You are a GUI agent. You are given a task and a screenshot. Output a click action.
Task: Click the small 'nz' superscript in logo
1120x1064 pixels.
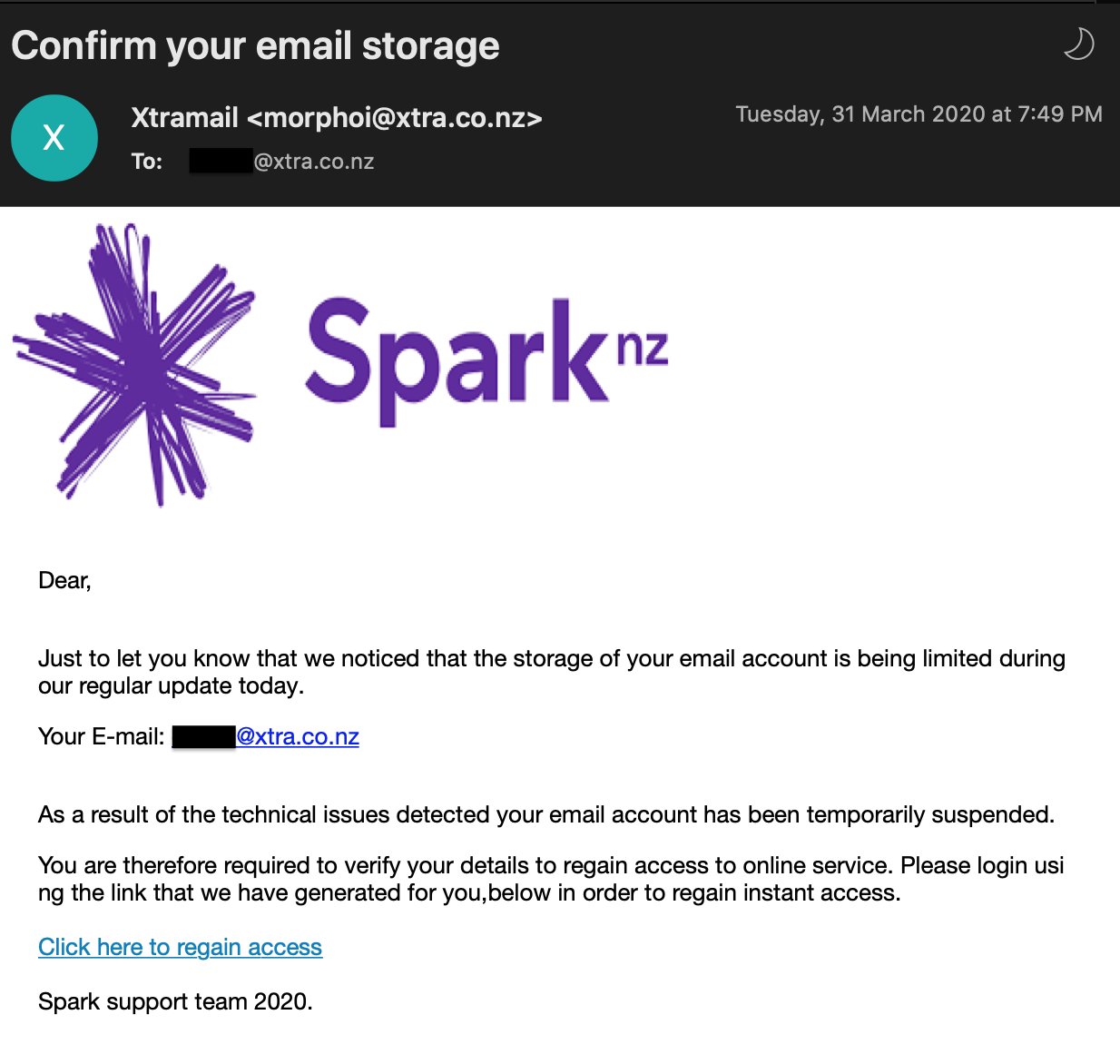click(x=643, y=348)
